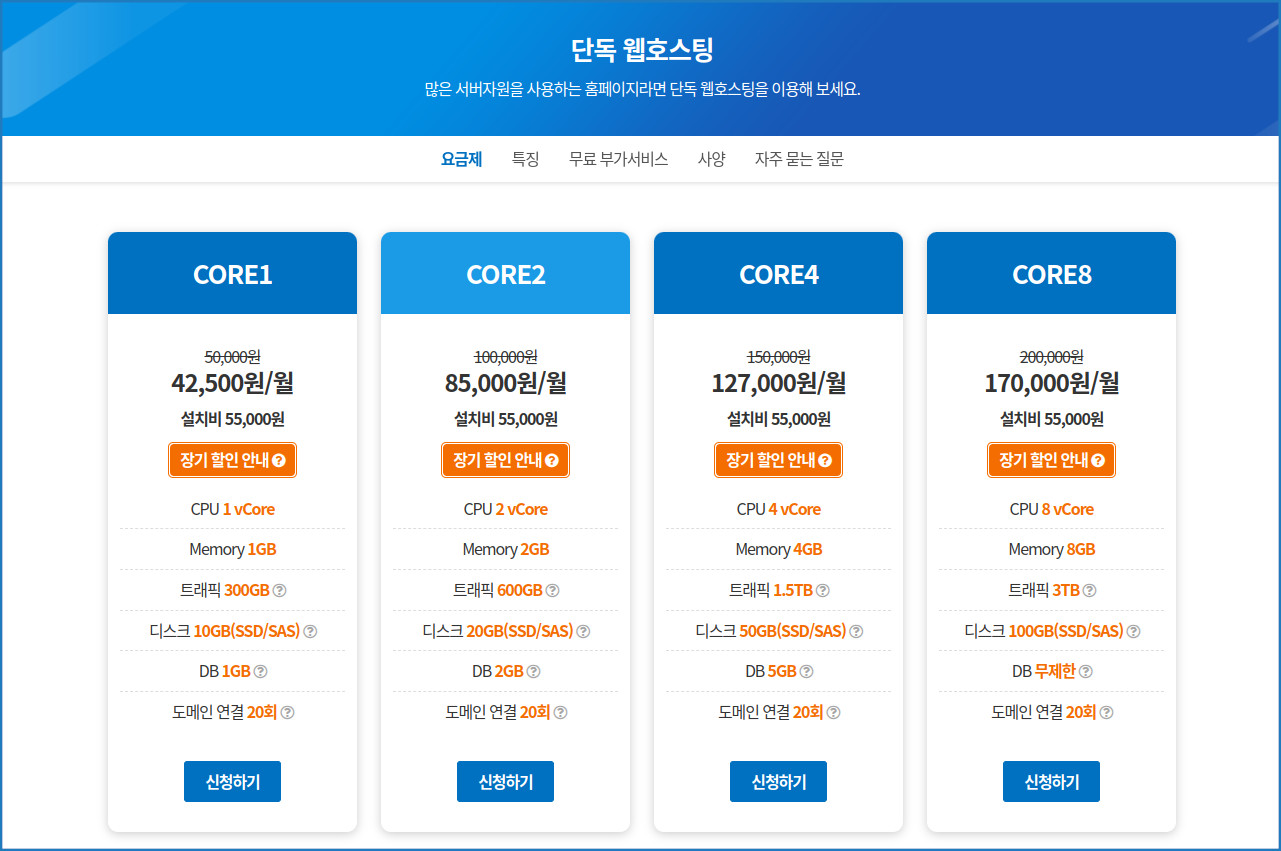Go to the 무료 부가서비스 tab
The width and height of the screenshot is (1281, 851).
(618, 159)
